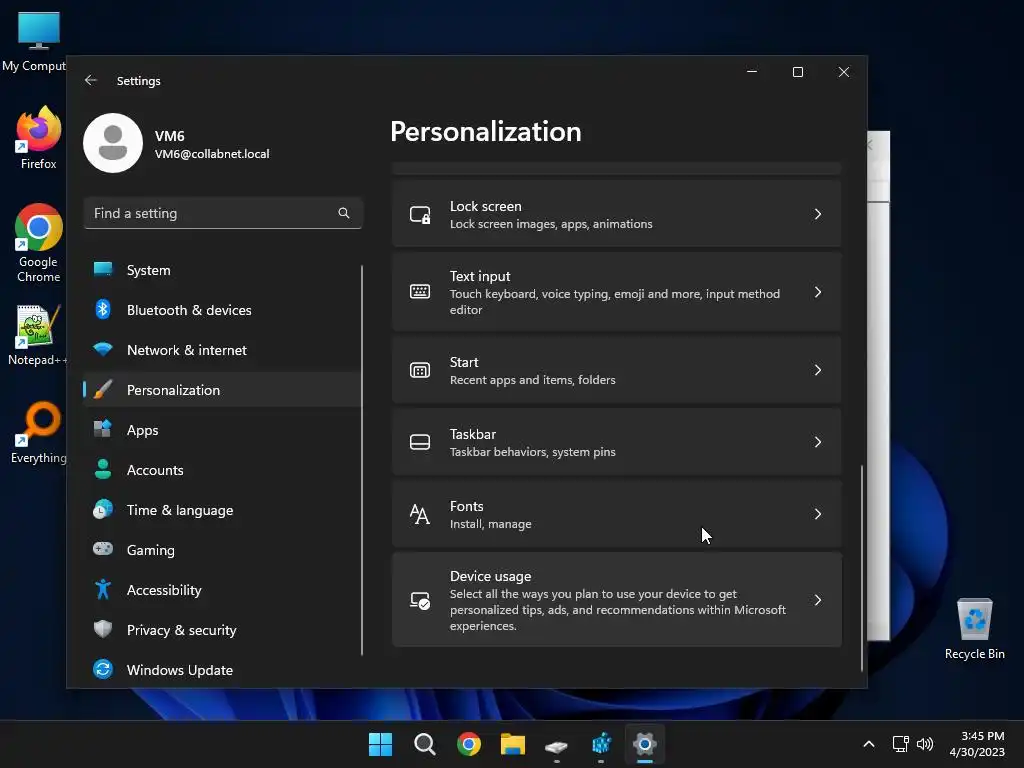The image size is (1024, 768).
Task: Click the Text input keyboard icon
Action: coord(420,292)
